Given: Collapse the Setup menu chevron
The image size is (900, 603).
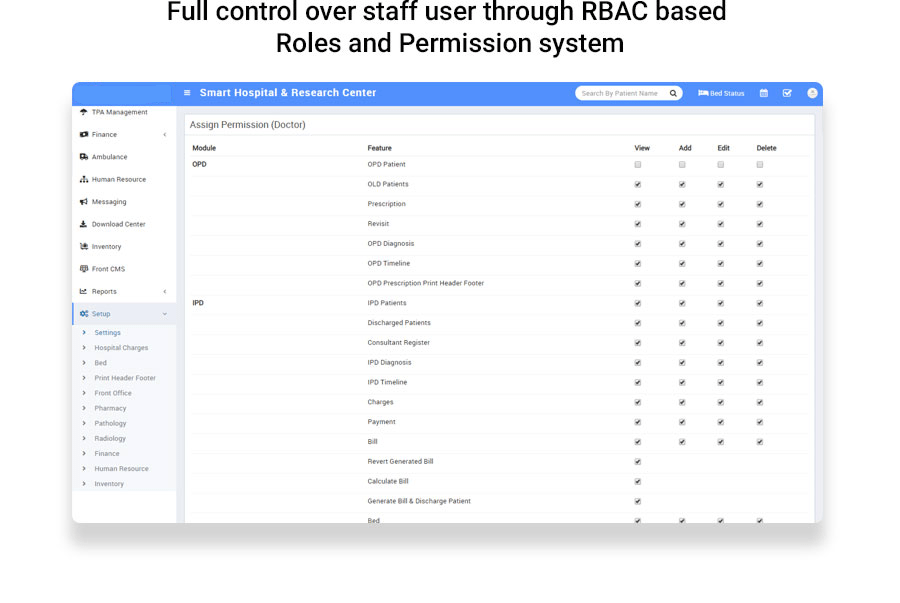Looking at the screenshot, I should point(165,314).
